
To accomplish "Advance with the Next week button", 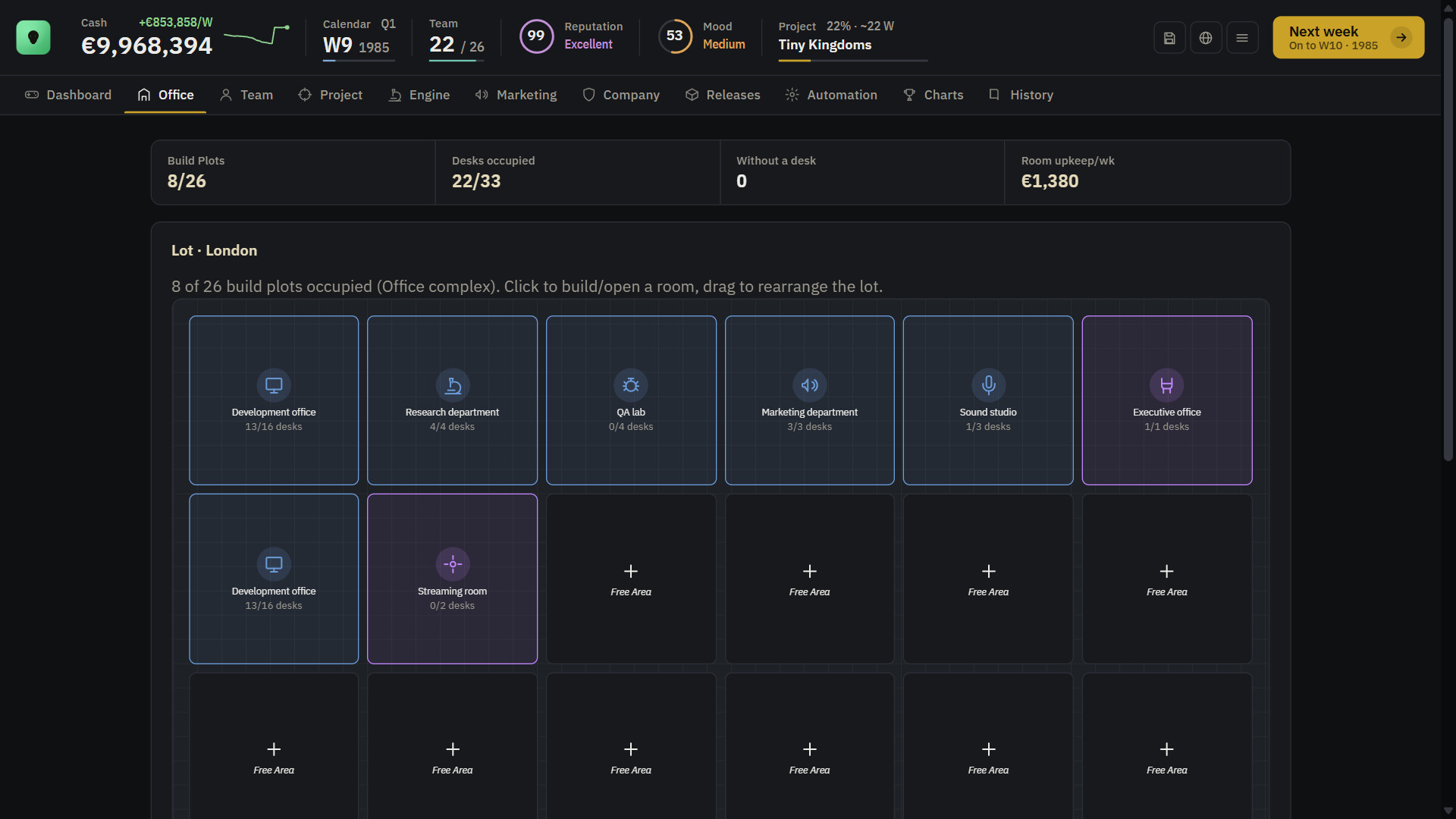I will coord(1348,37).
